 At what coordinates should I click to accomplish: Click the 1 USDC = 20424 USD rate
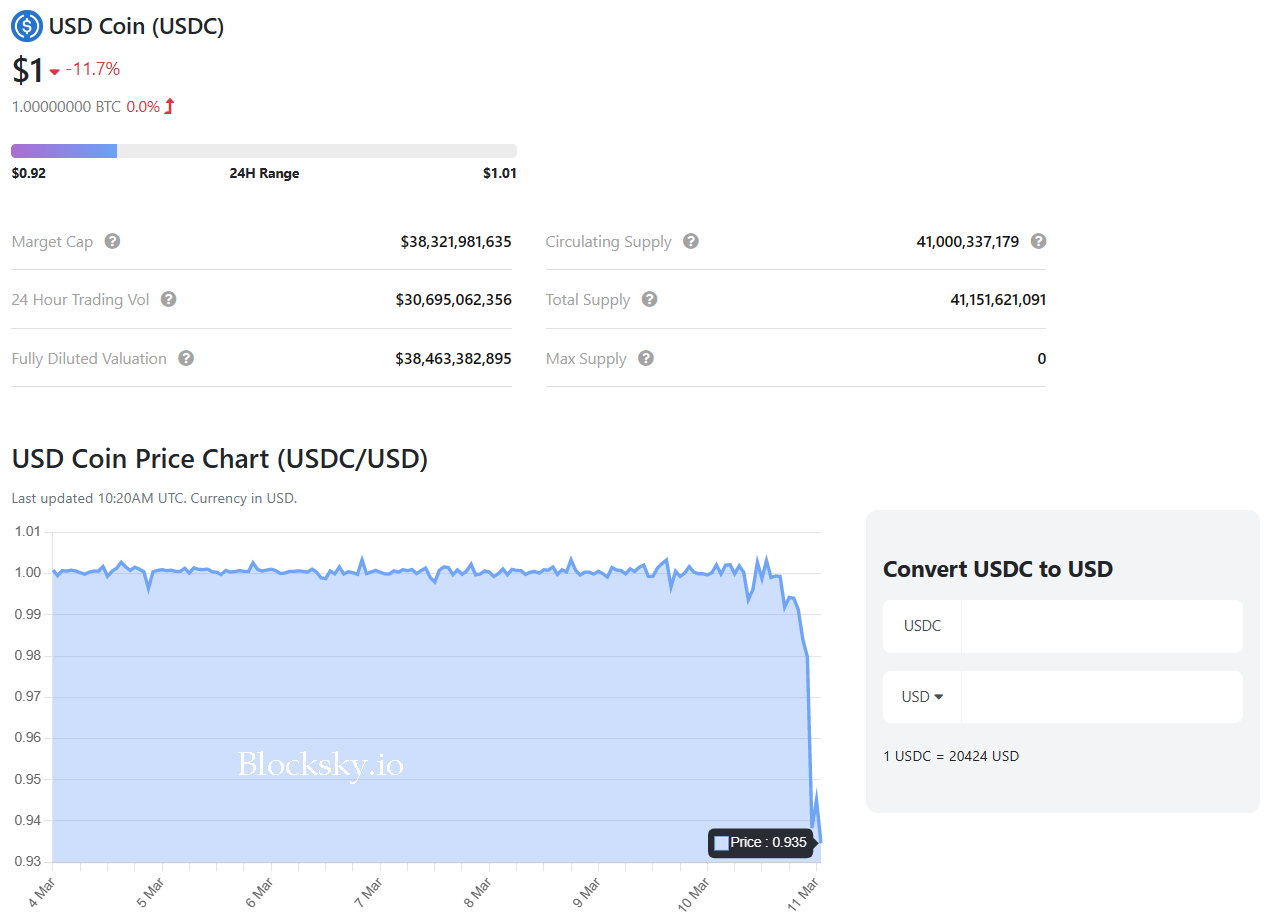click(x=951, y=756)
